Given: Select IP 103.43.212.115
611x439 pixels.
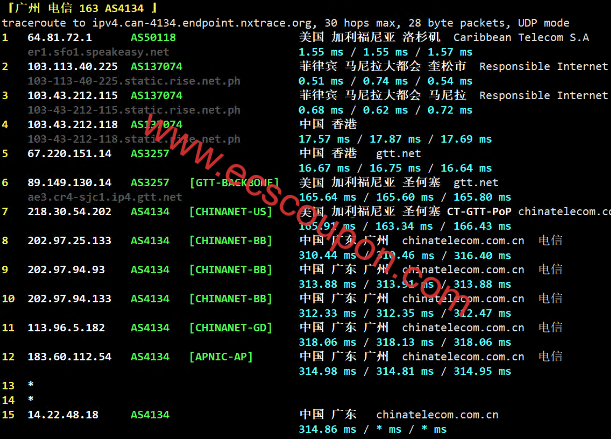Looking at the screenshot, I should tap(72, 96).
